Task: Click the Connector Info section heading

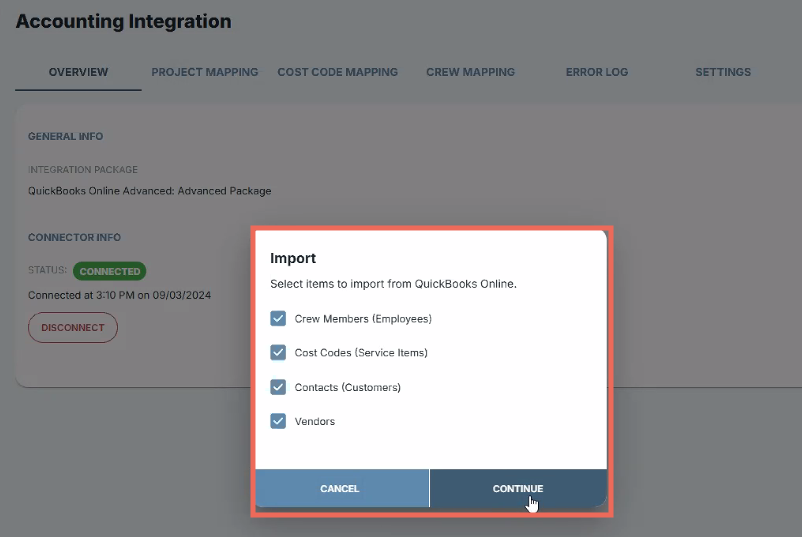Action: [x=74, y=237]
